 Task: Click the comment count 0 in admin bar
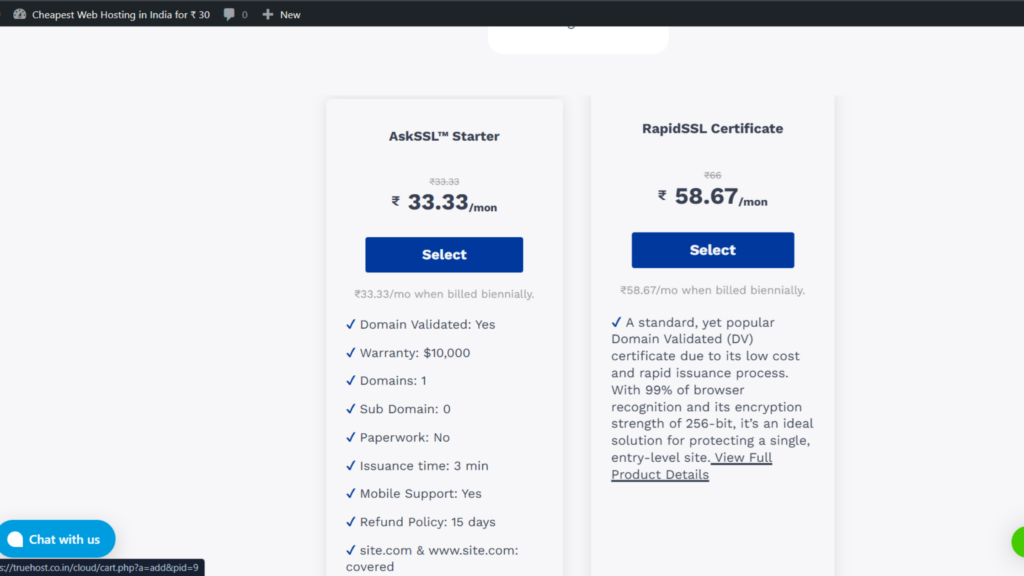(x=245, y=14)
